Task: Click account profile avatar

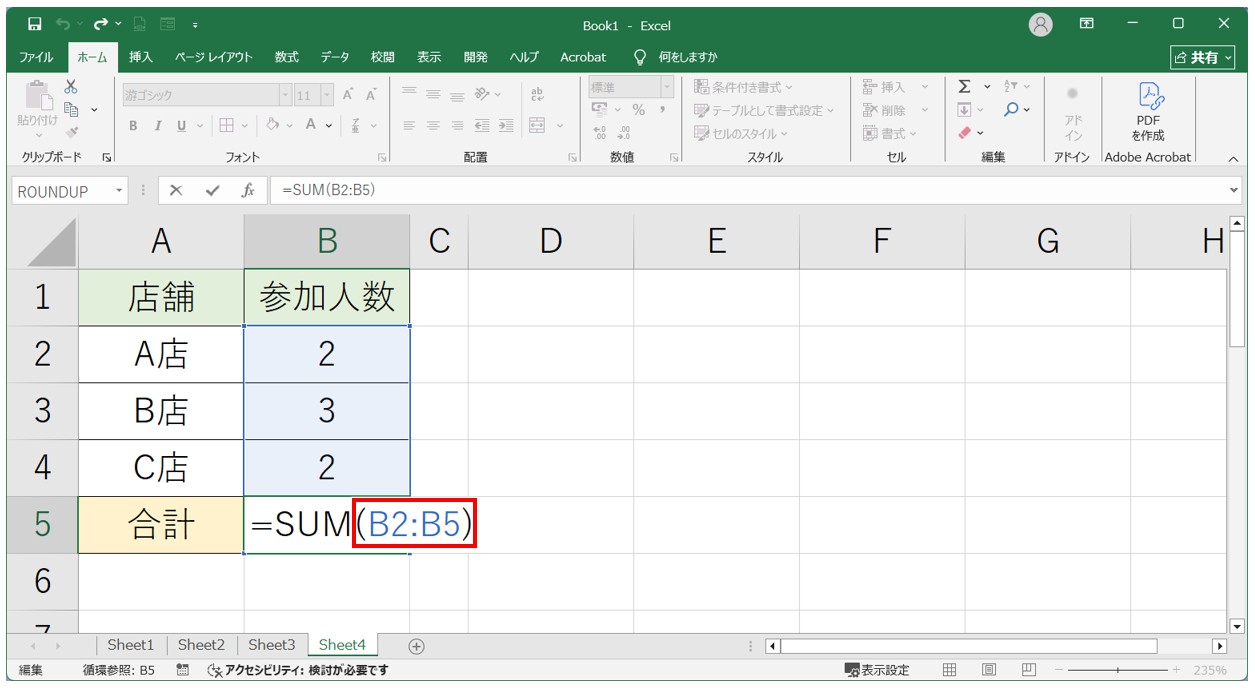Action: [x=1041, y=25]
